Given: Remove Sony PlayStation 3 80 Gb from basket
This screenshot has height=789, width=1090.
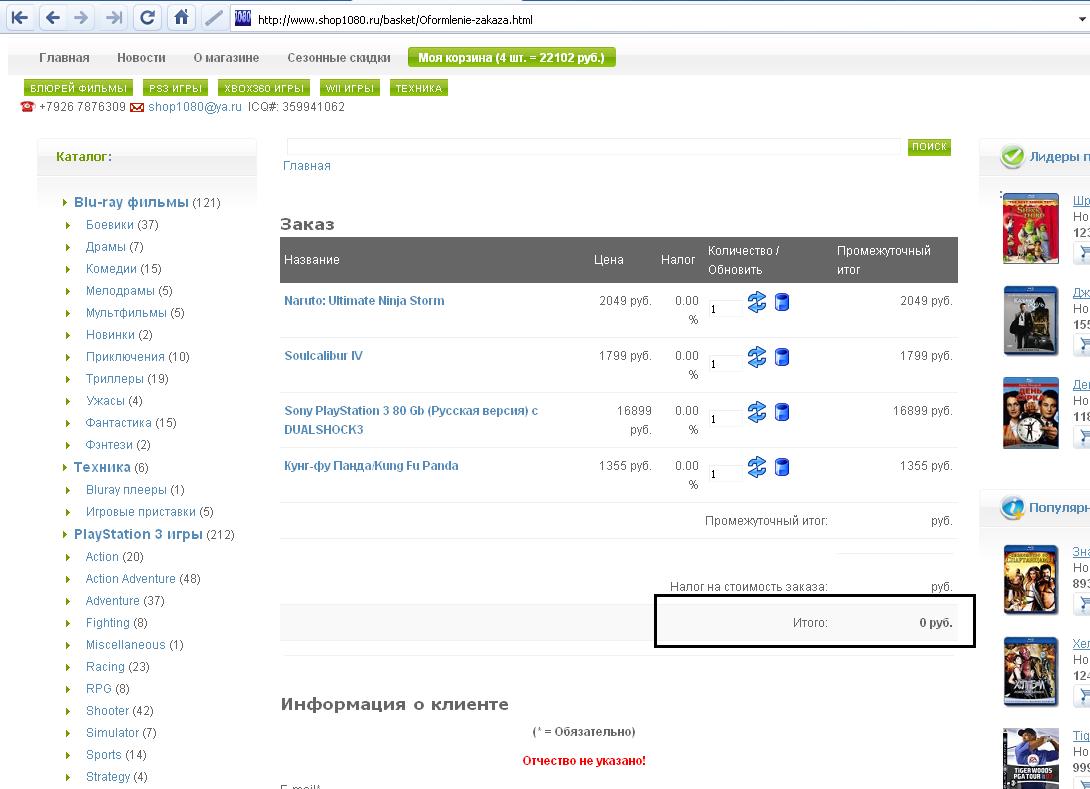Looking at the screenshot, I should pyautogui.click(x=781, y=412).
